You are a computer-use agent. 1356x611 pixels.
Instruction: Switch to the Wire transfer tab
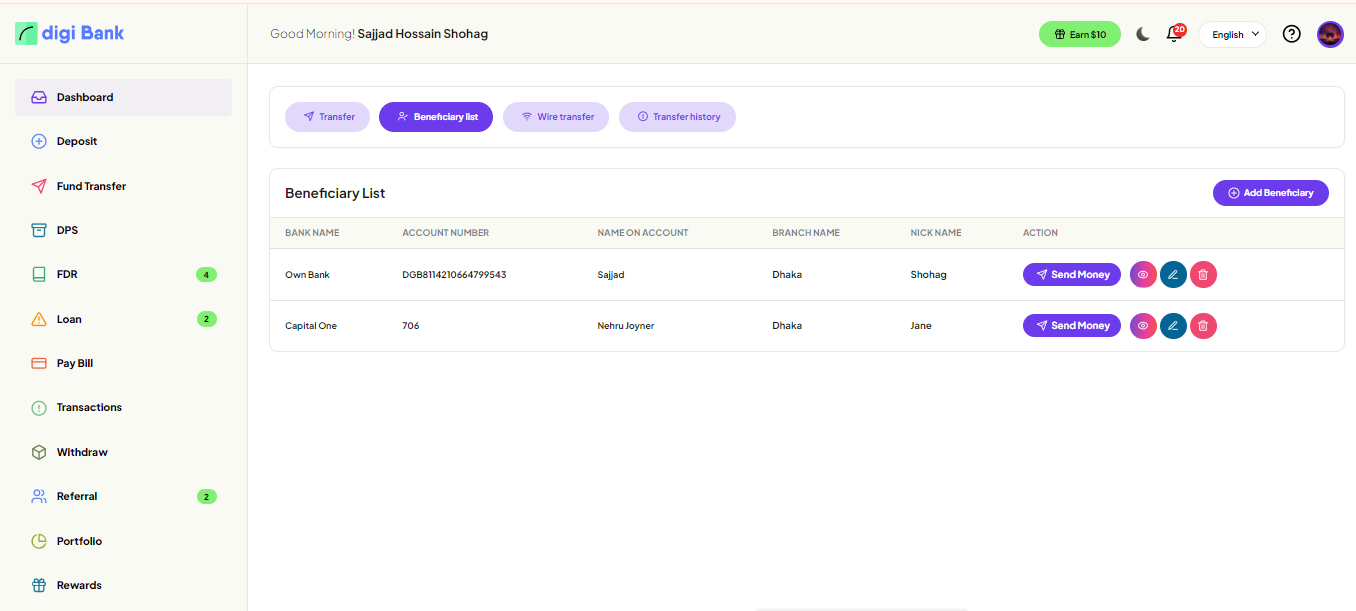pos(556,117)
